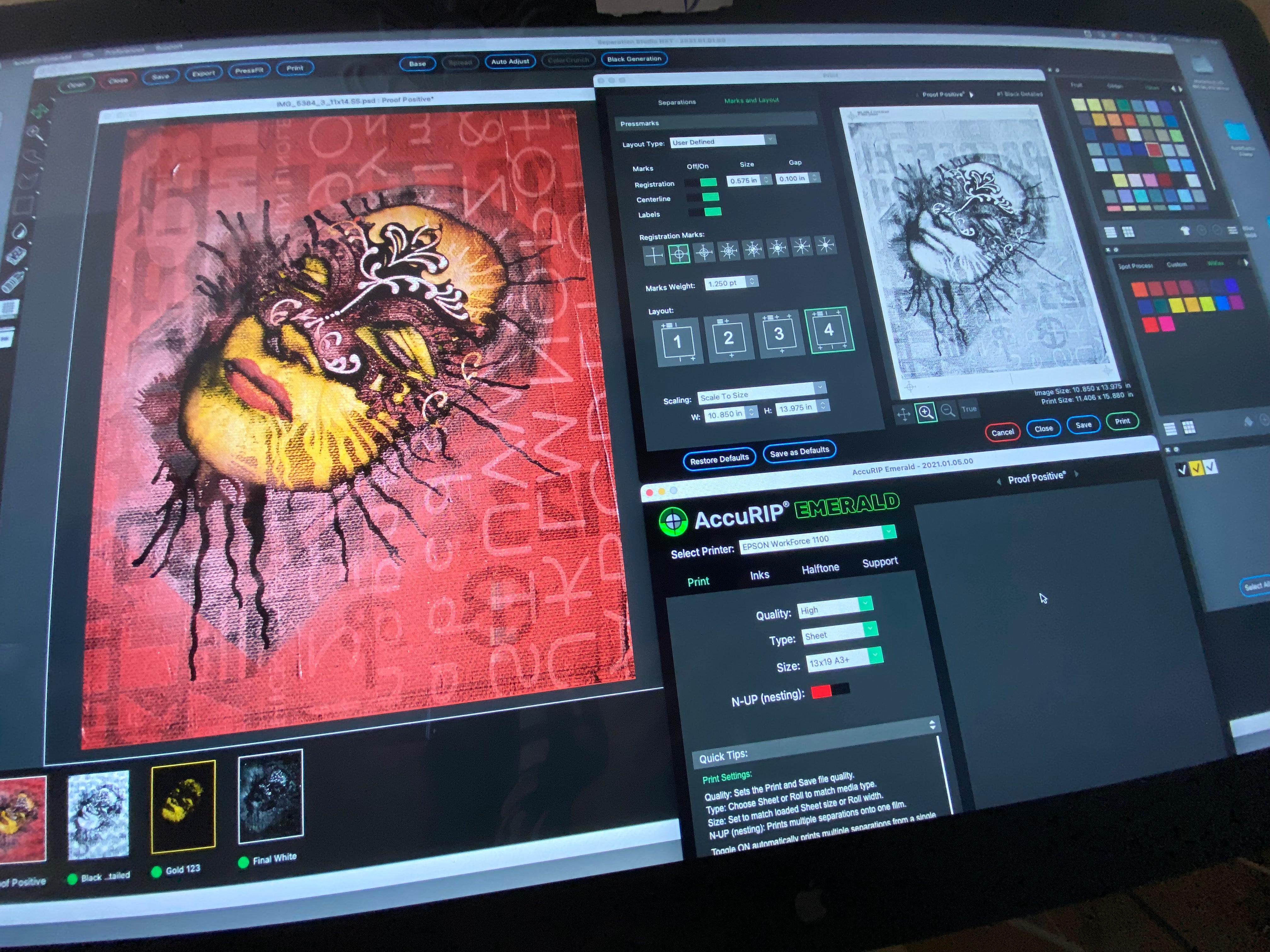The image size is (1270, 952).
Task: Click Cancel in the print dialog
Action: pyautogui.click(x=1003, y=432)
